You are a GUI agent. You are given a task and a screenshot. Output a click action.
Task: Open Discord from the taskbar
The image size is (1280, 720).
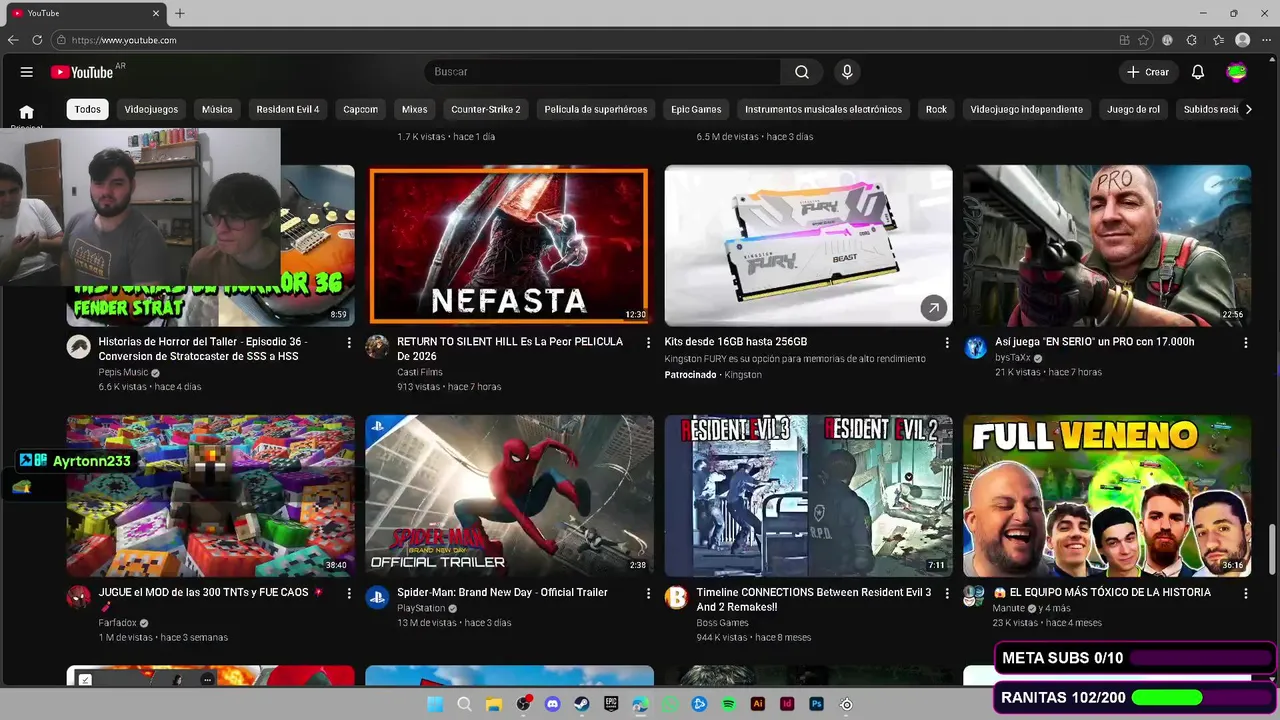[552, 704]
